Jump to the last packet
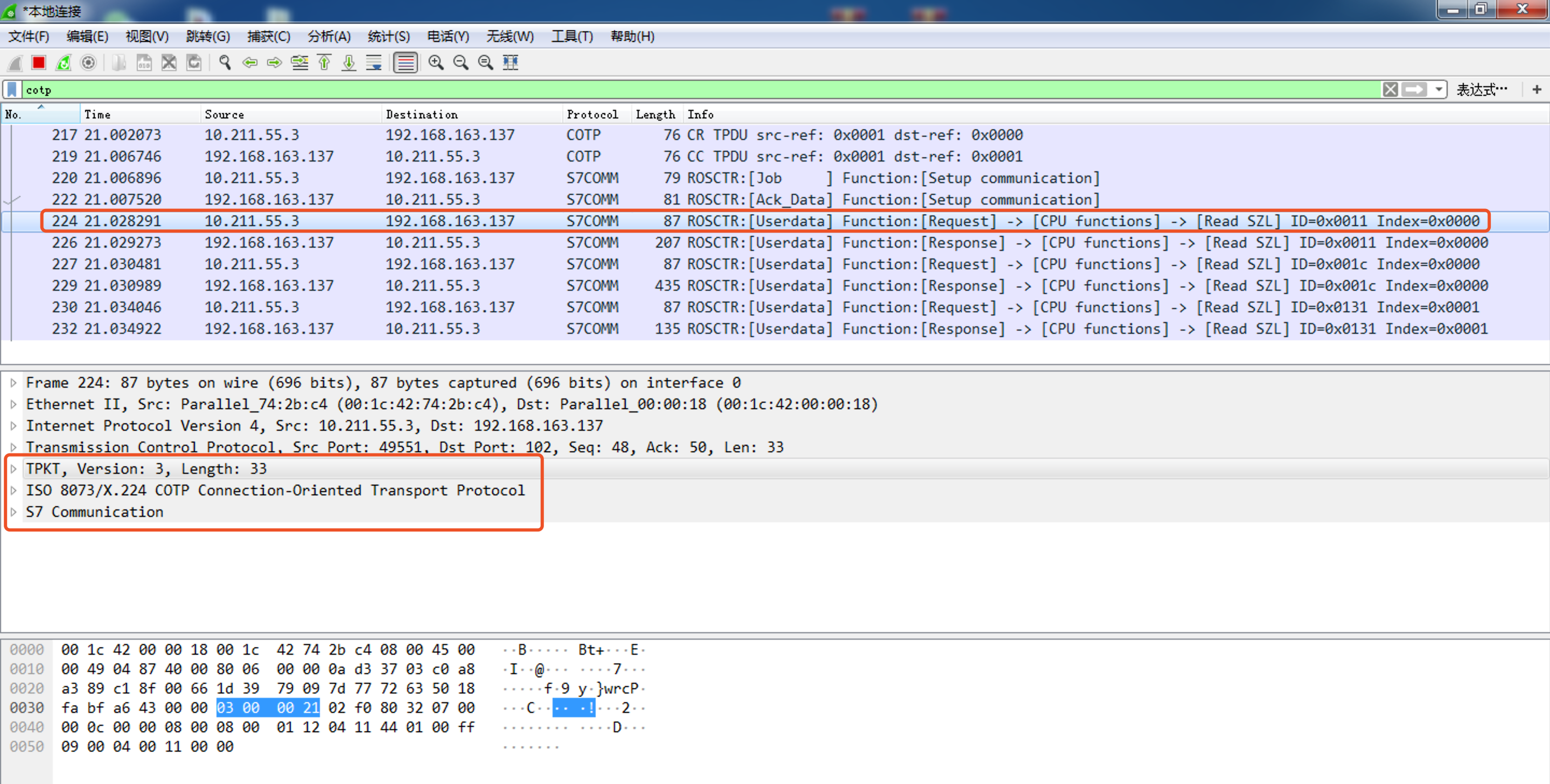Image resolution: width=1550 pixels, height=784 pixels. 349,62
